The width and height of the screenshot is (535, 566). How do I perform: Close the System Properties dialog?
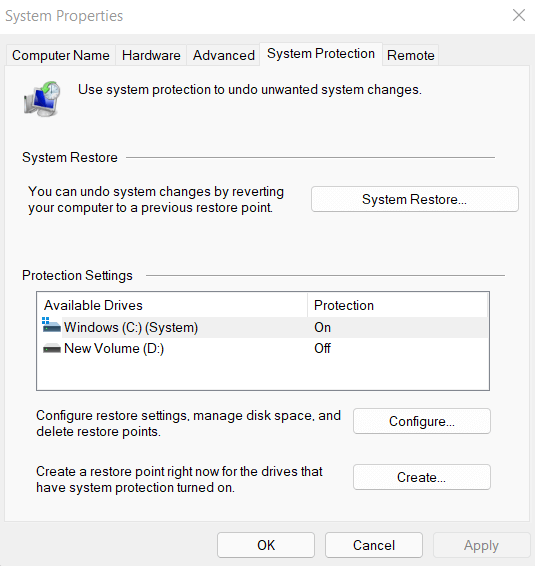(x=519, y=15)
